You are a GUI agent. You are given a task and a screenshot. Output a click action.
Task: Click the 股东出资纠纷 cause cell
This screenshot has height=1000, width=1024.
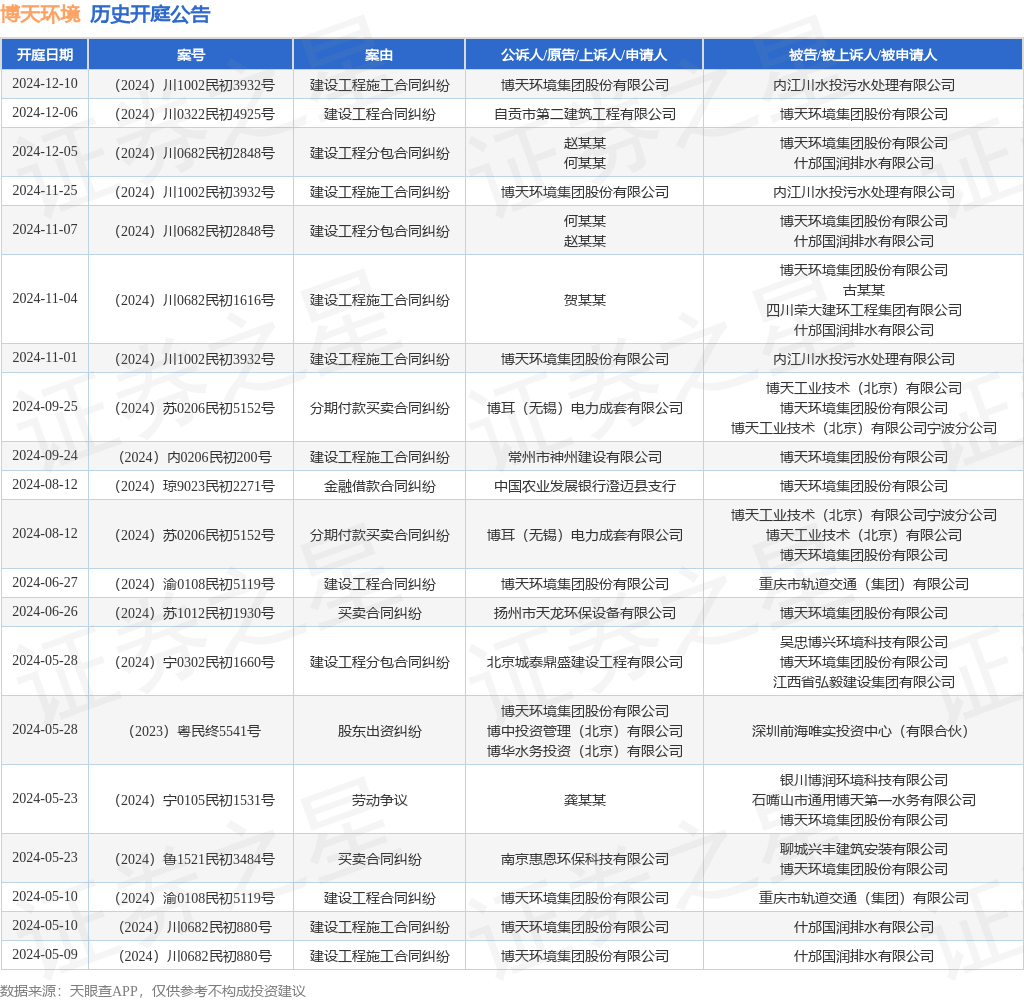tap(379, 731)
